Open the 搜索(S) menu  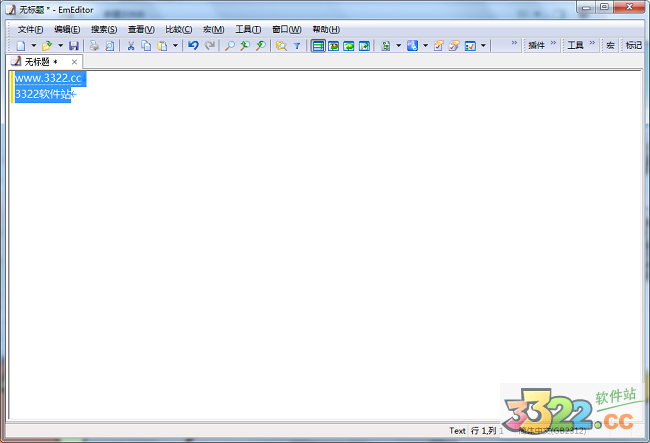(104, 29)
